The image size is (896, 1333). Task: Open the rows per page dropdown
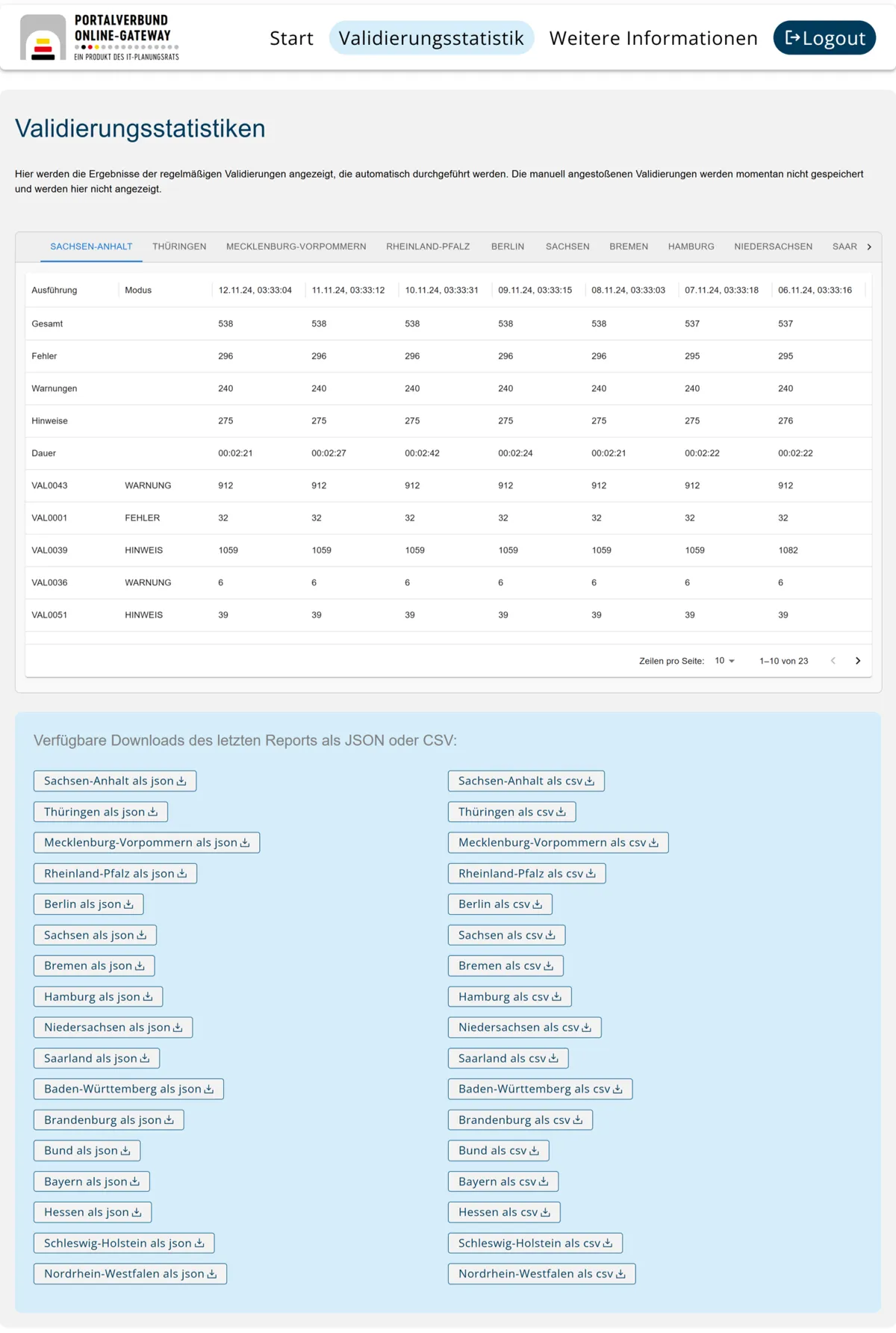click(724, 661)
